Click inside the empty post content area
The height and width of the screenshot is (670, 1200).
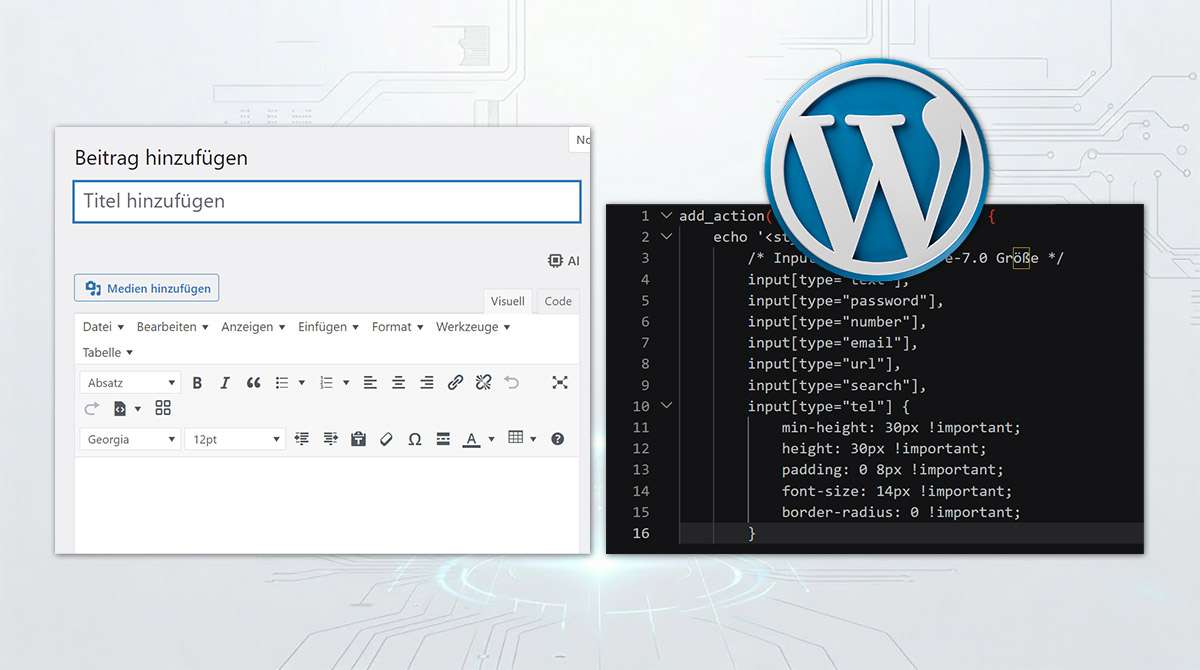(x=327, y=505)
